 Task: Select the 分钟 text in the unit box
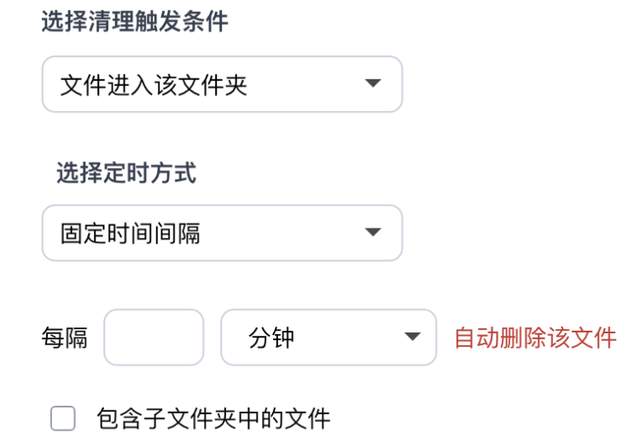(270, 337)
